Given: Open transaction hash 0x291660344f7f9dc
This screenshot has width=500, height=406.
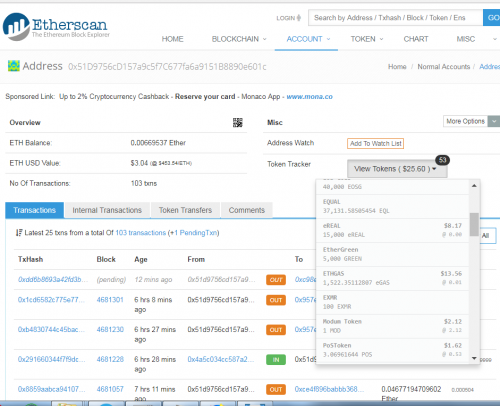Looking at the screenshot, I should [x=52, y=359].
